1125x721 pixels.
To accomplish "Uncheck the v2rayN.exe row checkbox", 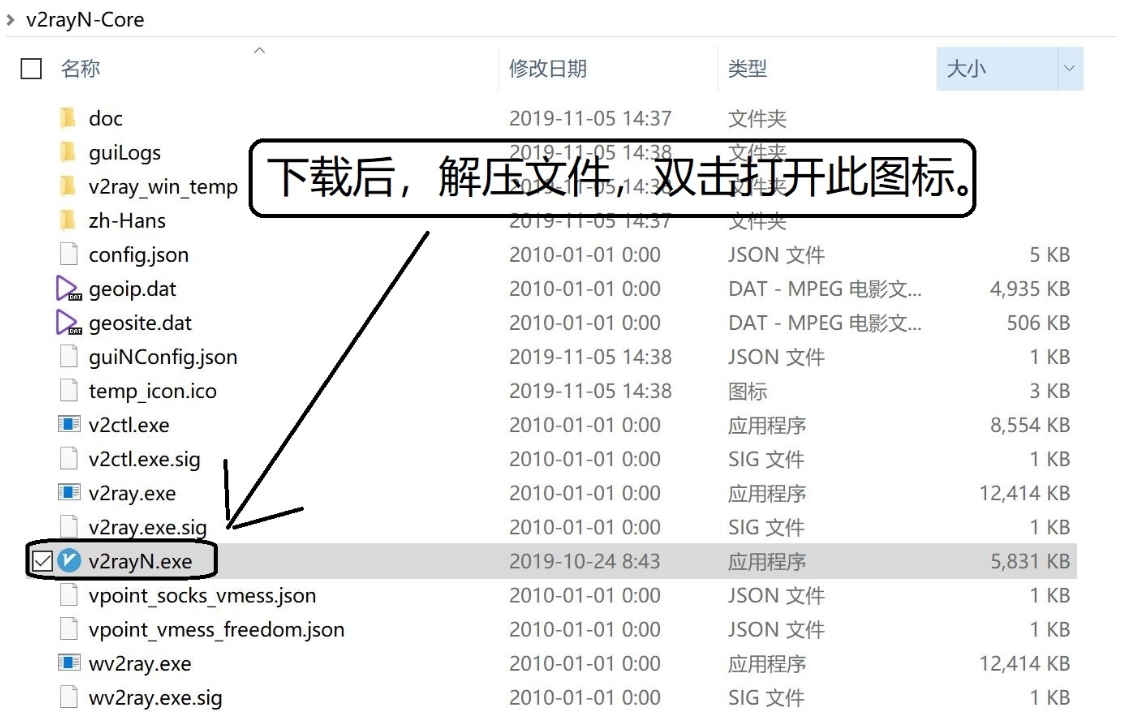I will point(42,561).
